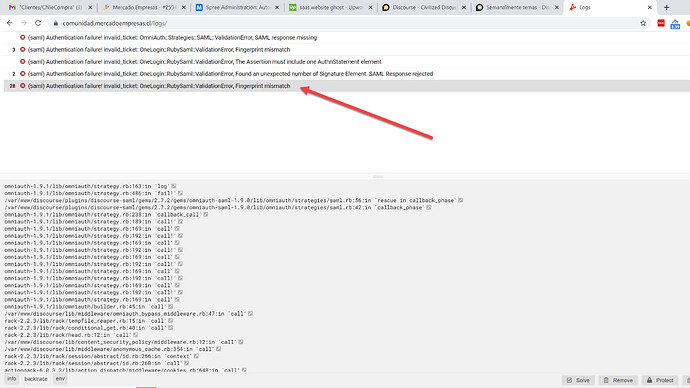Open the red extension icon in toolbar
690x388 pixels.
pyautogui.click(x=661, y=23)
